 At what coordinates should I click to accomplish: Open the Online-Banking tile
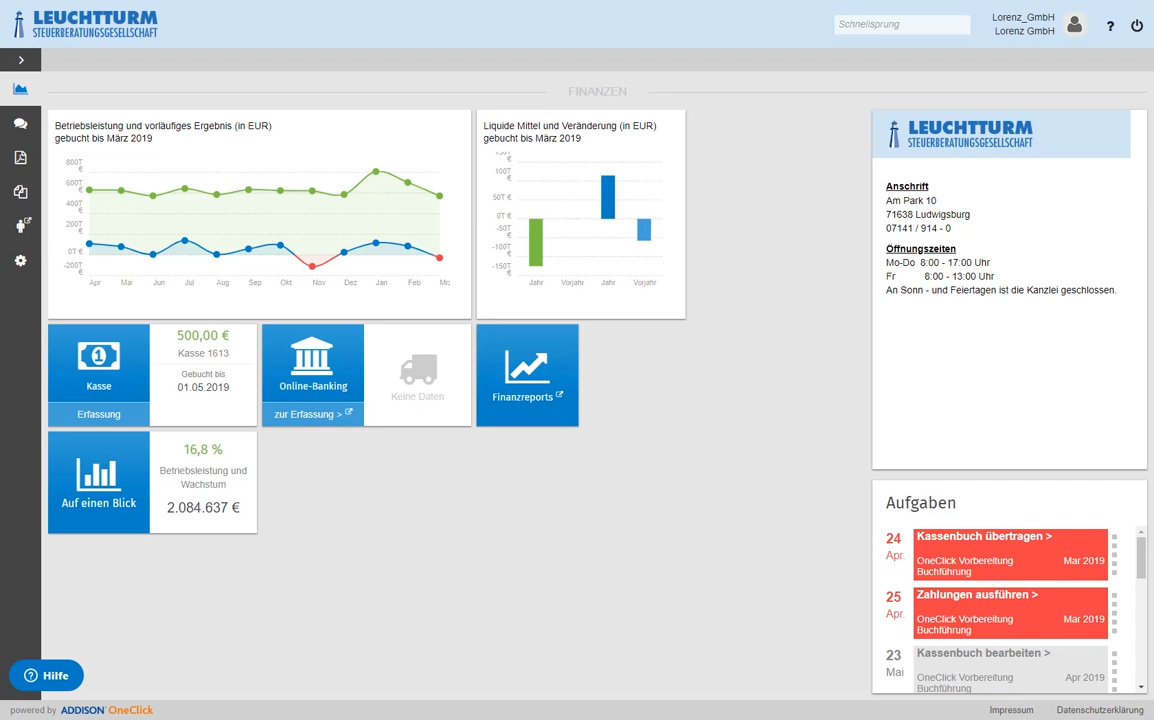point(313,363)
